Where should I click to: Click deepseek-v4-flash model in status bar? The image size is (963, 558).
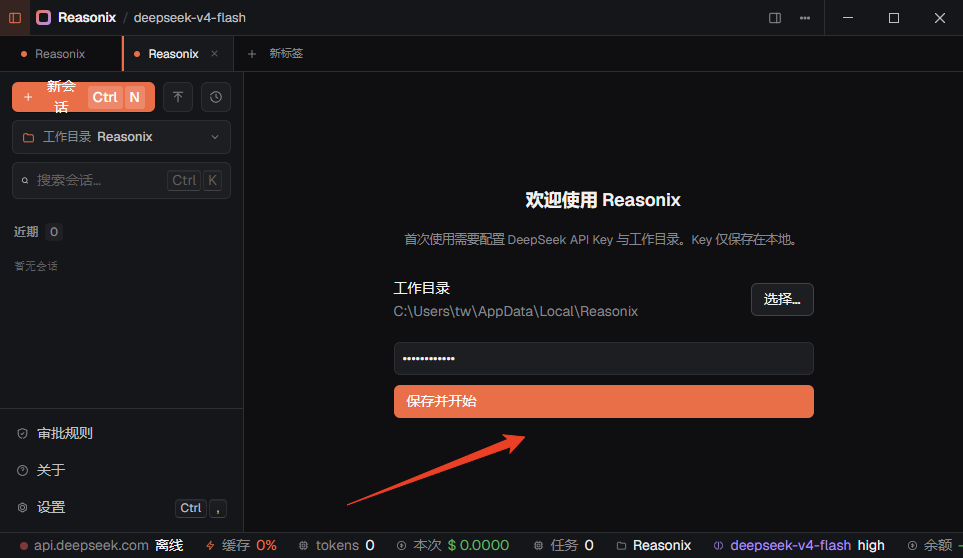[x=790, y=545]
